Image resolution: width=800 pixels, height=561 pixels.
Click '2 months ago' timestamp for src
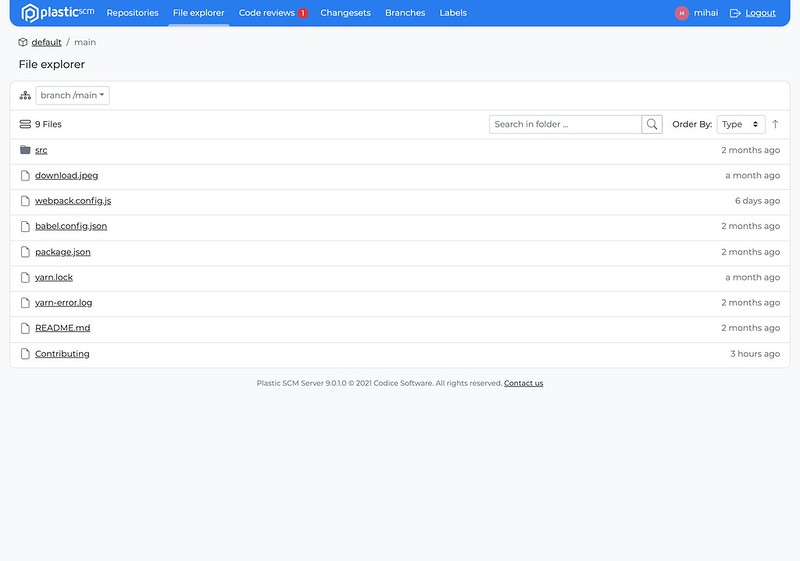[751, 150]
